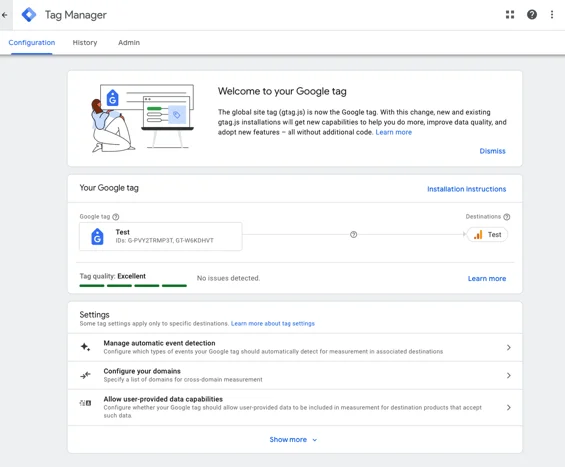The width and height of the screenshot is (565, 467).
Task: Open Learn more about tag settings link
Action: [273, 324]
